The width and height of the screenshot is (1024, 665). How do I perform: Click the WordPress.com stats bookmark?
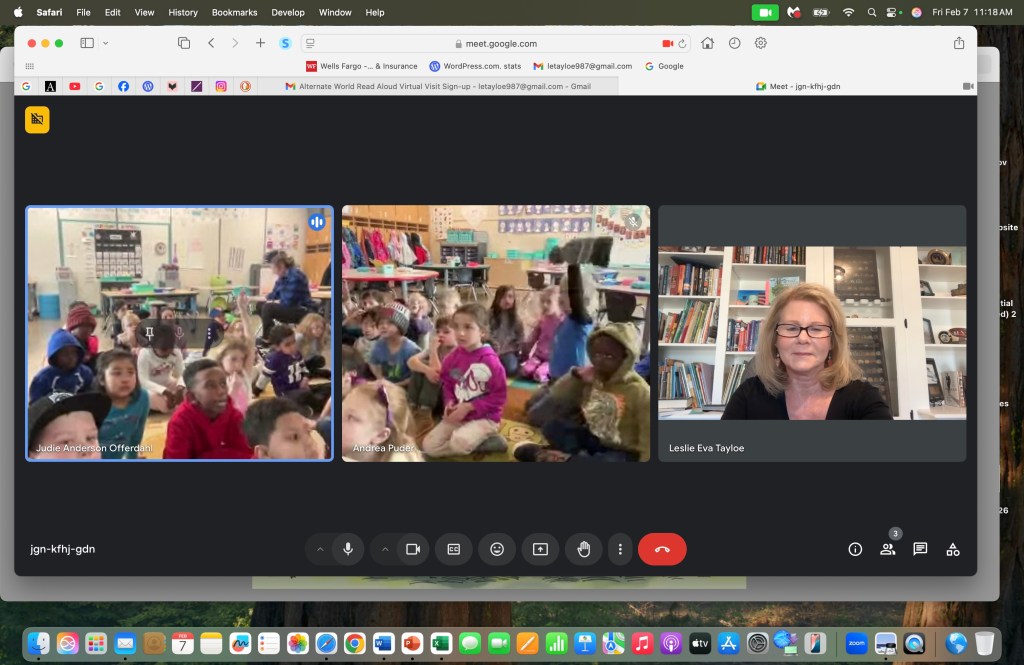475,66
